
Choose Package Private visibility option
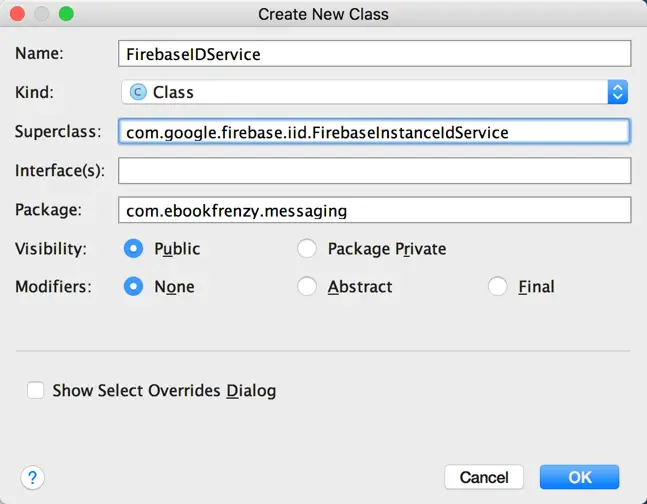(x=308, y=248)
